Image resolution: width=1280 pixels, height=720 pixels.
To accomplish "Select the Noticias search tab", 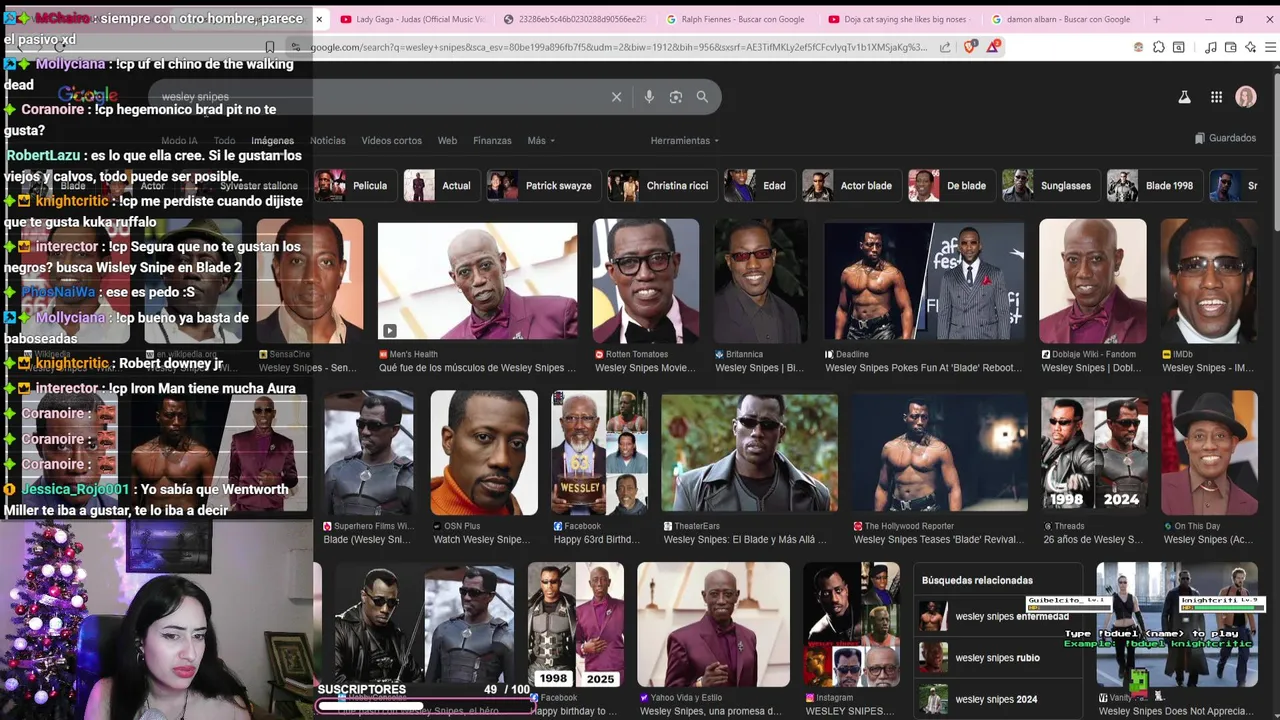I will click(x=327, y=141).
